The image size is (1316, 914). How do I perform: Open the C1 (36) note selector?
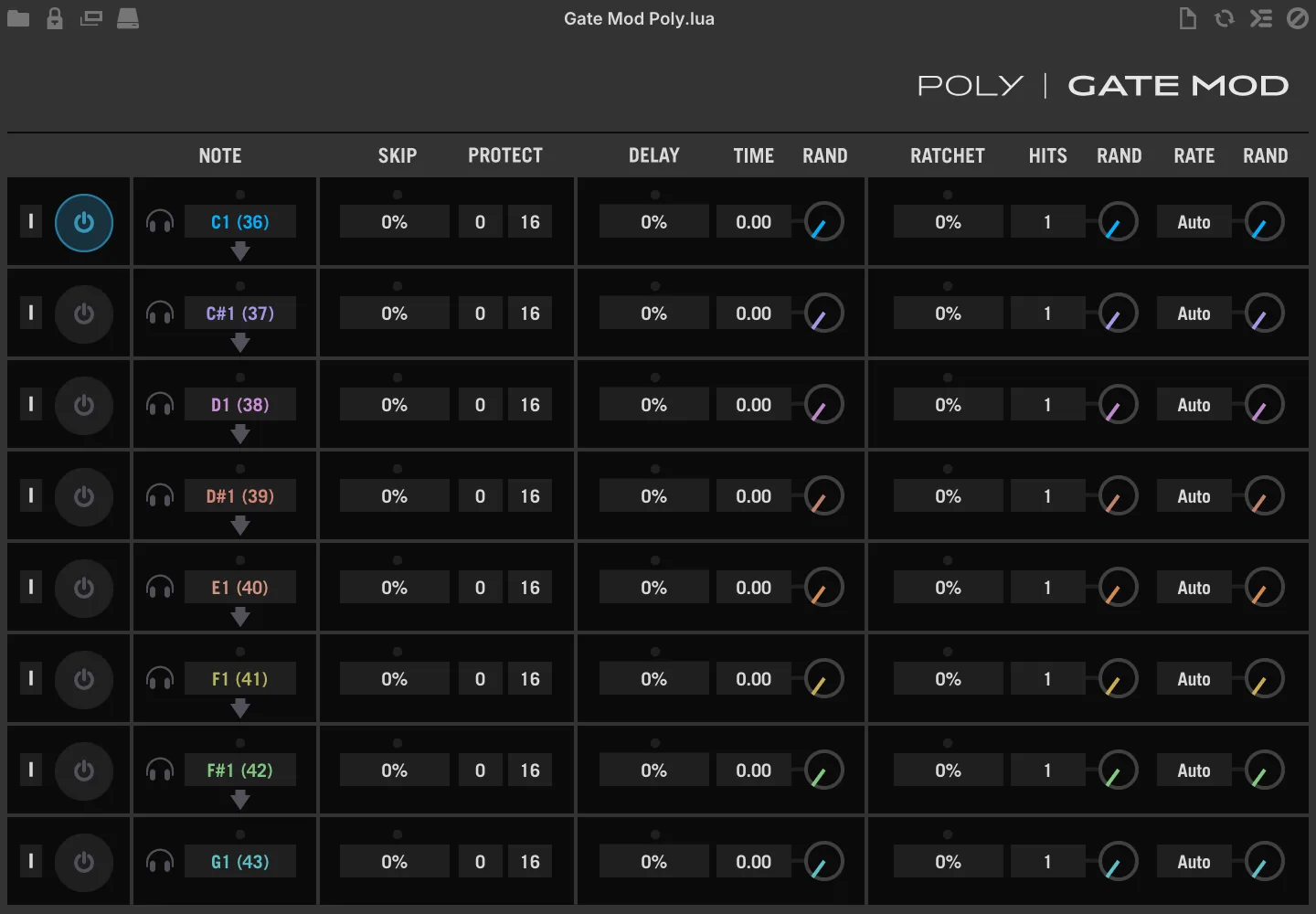tap(240, 222)
